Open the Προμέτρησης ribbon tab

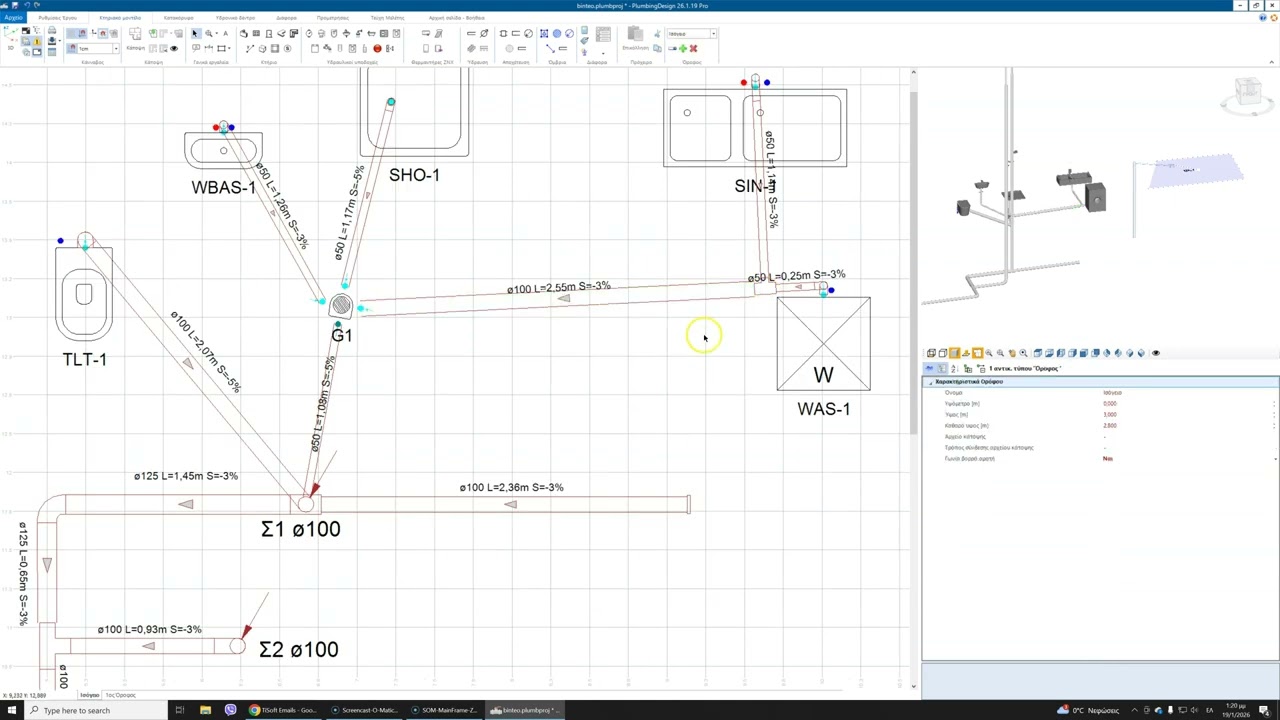pyautogui.click(x=333, y=18)
